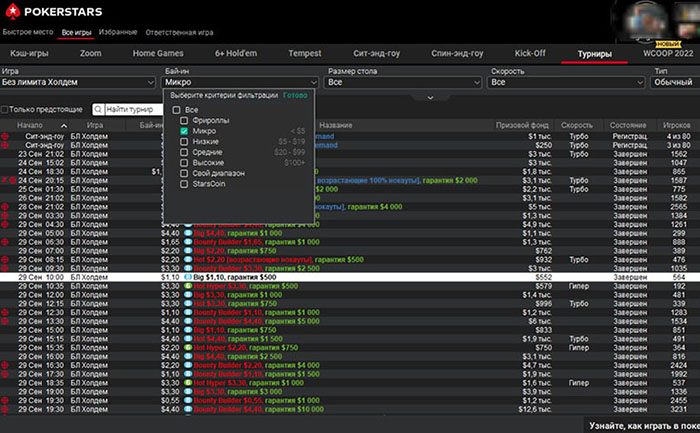The image size is (700, 433).
Task: Sort by the Призовой фонд column header
Action: tap(522, 125)
